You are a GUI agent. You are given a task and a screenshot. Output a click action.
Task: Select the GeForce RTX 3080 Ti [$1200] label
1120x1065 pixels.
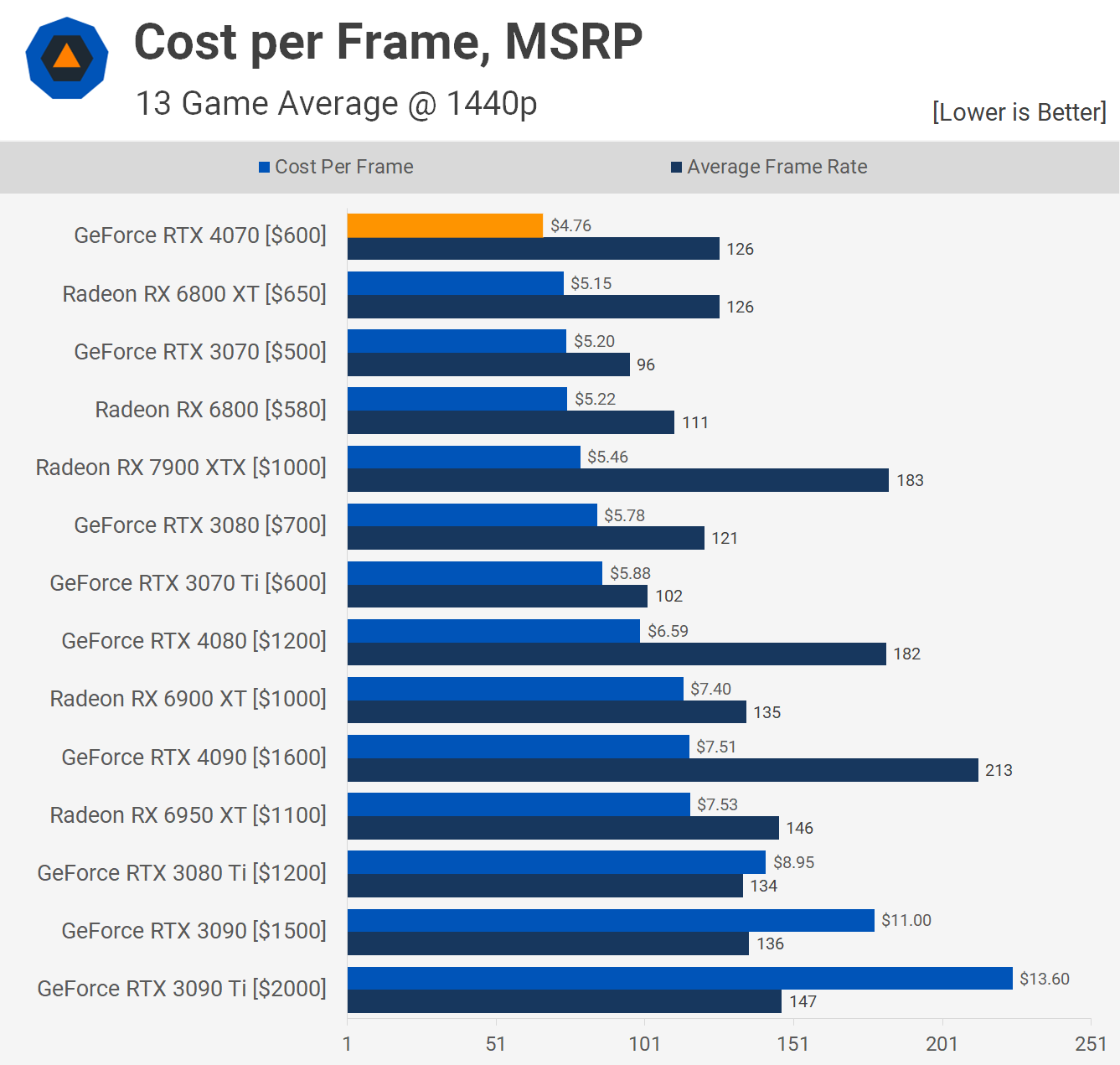(182, 873)
